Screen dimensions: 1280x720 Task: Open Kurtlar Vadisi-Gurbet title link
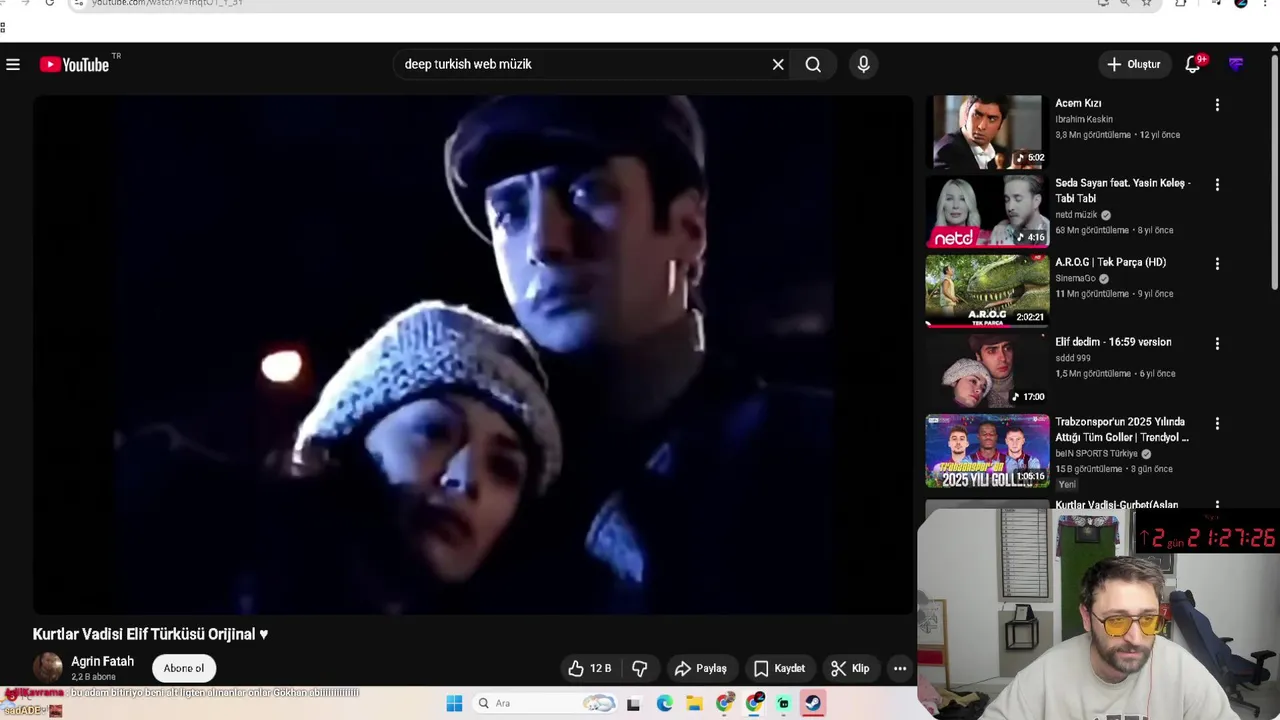point(1116,505)
